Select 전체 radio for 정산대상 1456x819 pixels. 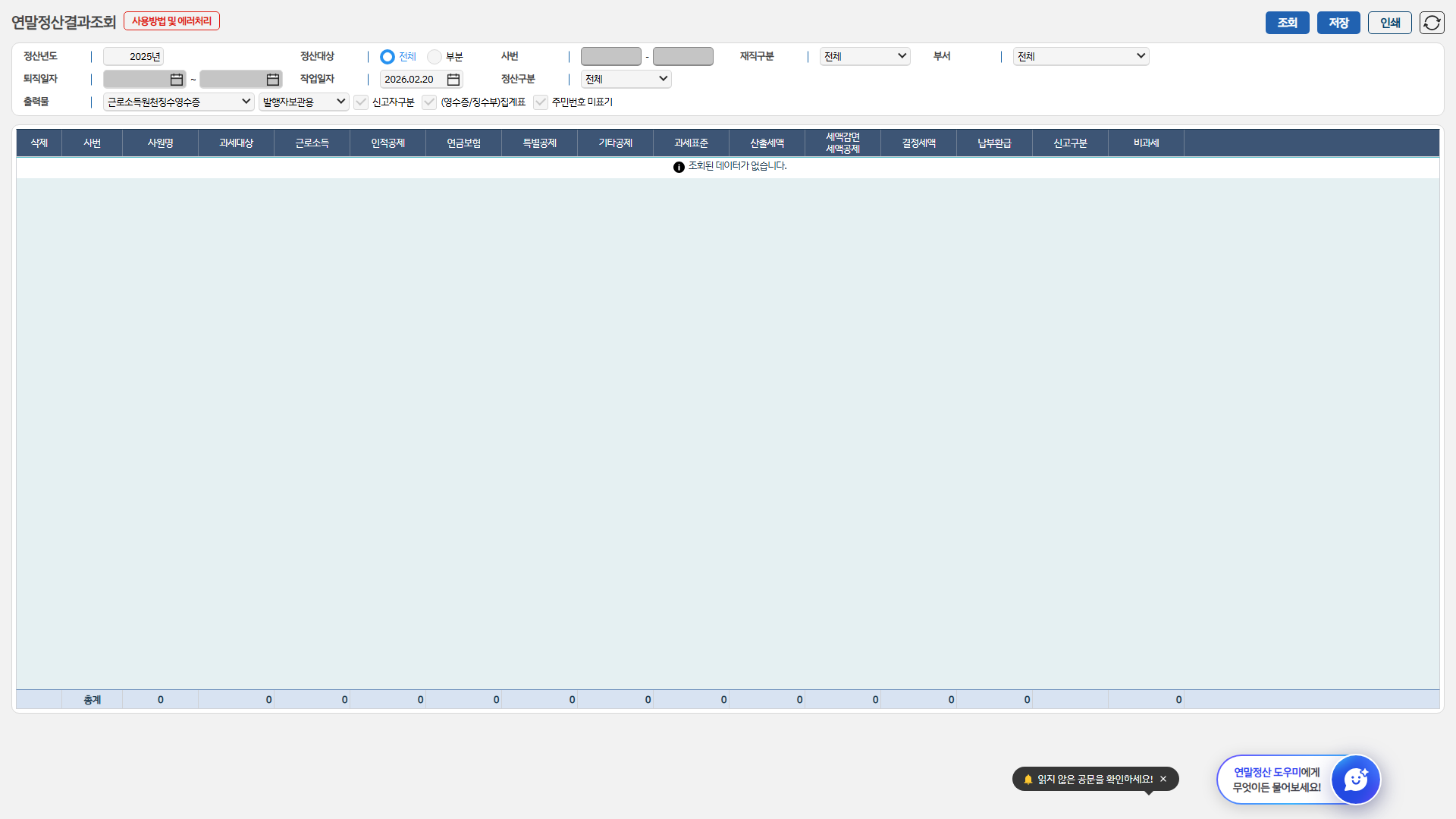[388, 57]
